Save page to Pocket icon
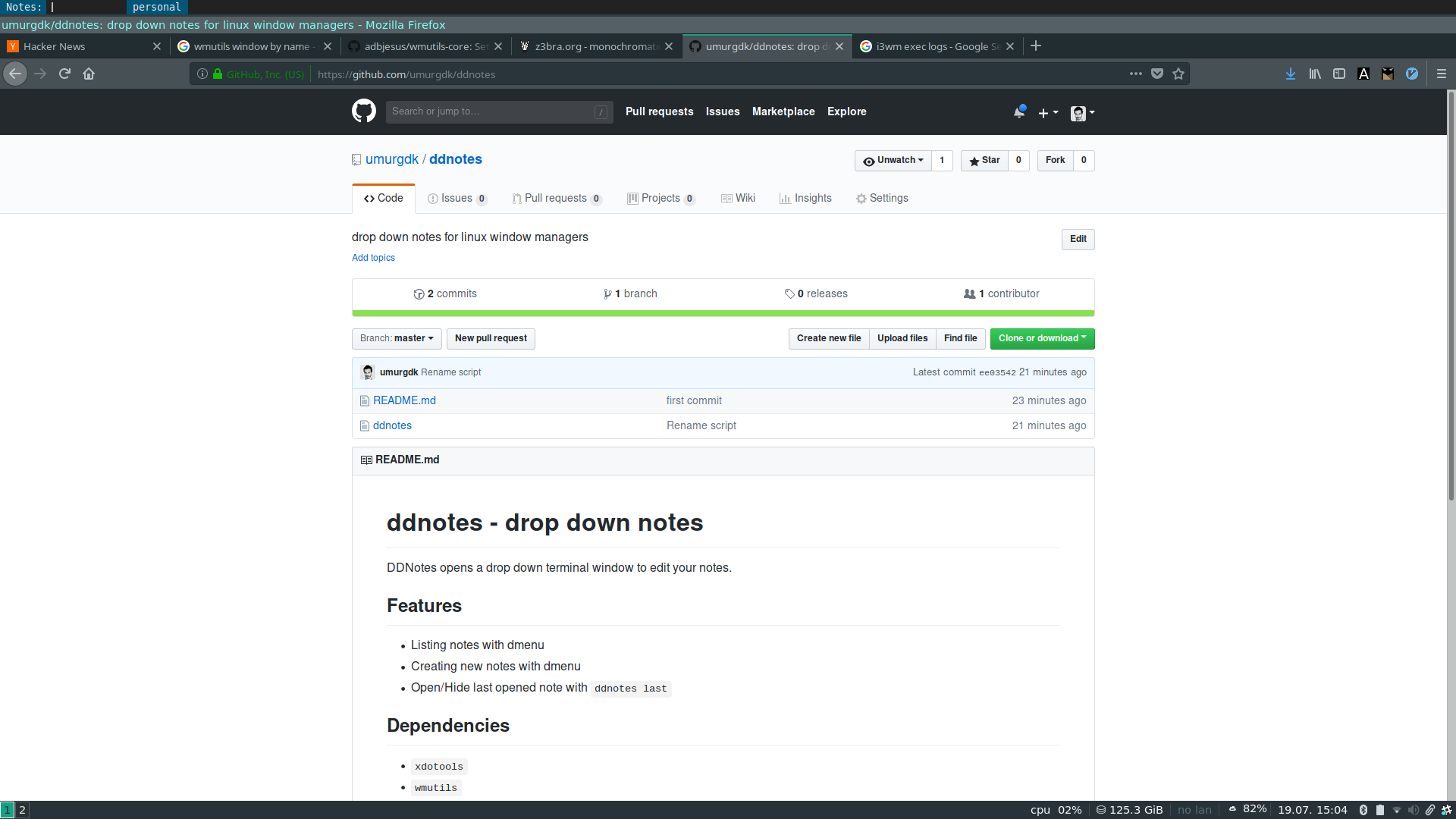This screenshot has width=1456, height=819. pos(1157,74)
